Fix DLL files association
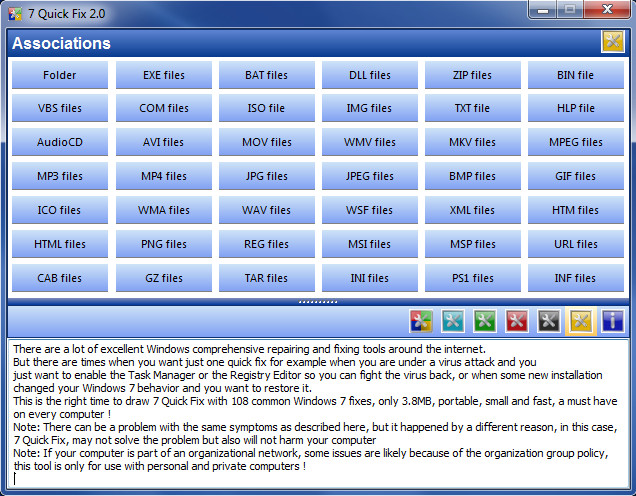 370,75
